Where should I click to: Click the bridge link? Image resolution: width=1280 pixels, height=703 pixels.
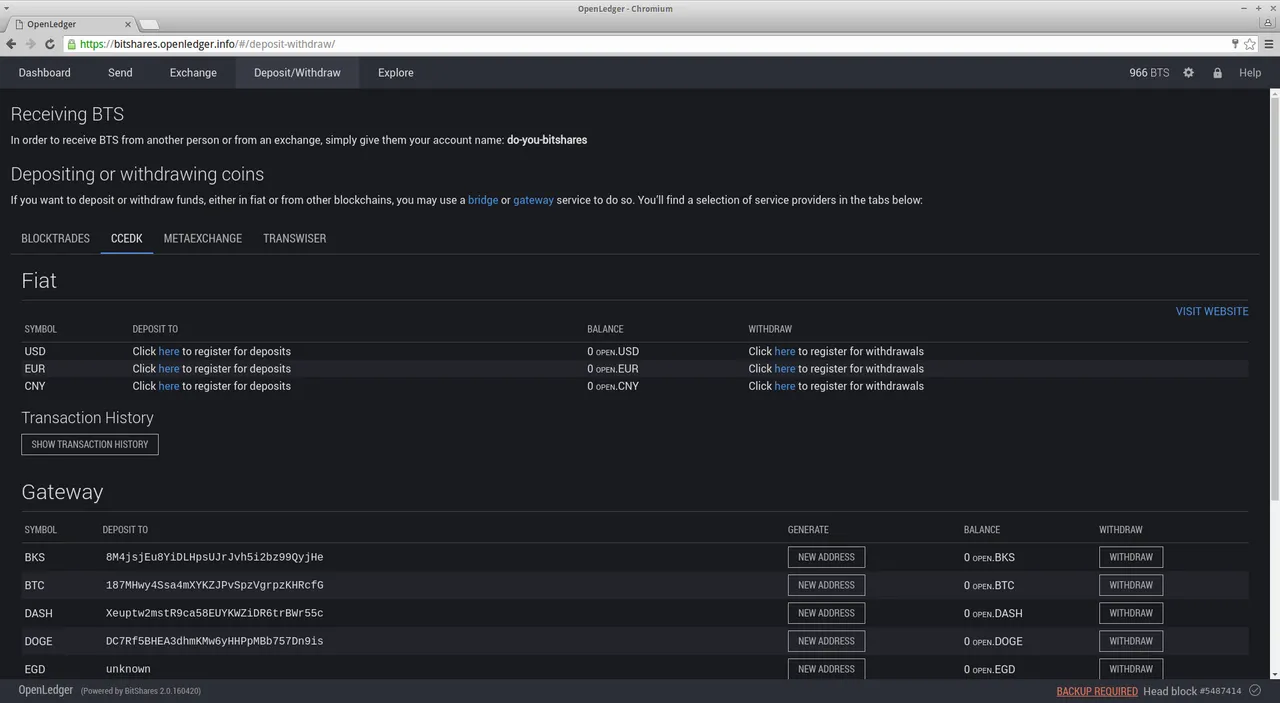click(x=483, y=200)
